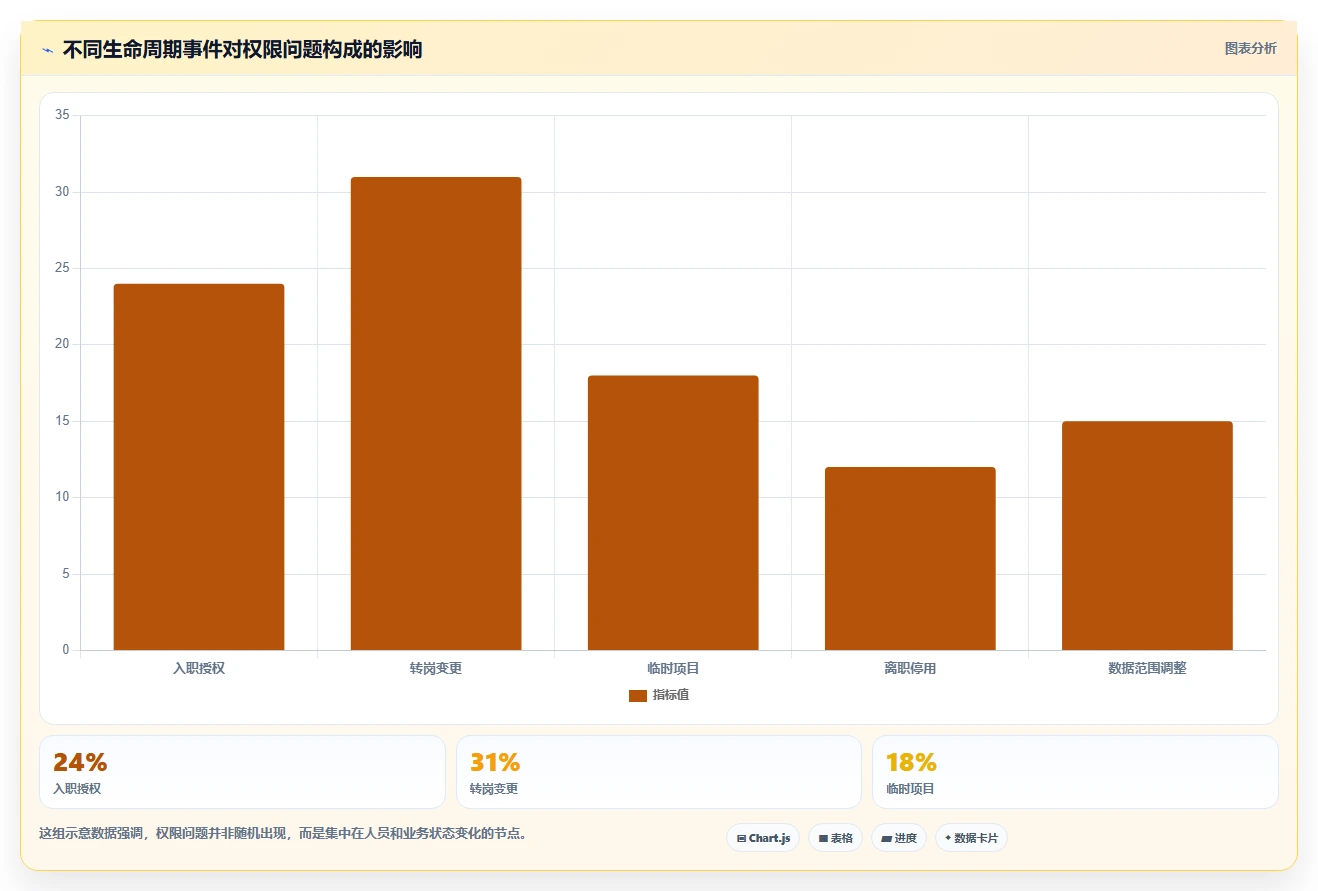This screenshot has height=891, width=1318.
Task: Click the 数据卡片 tag chip
Action: pos(971,838)
